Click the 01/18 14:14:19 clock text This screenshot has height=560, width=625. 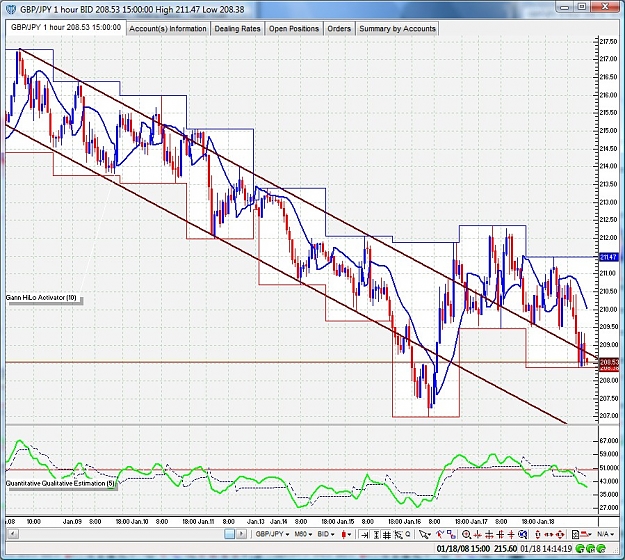546,548
